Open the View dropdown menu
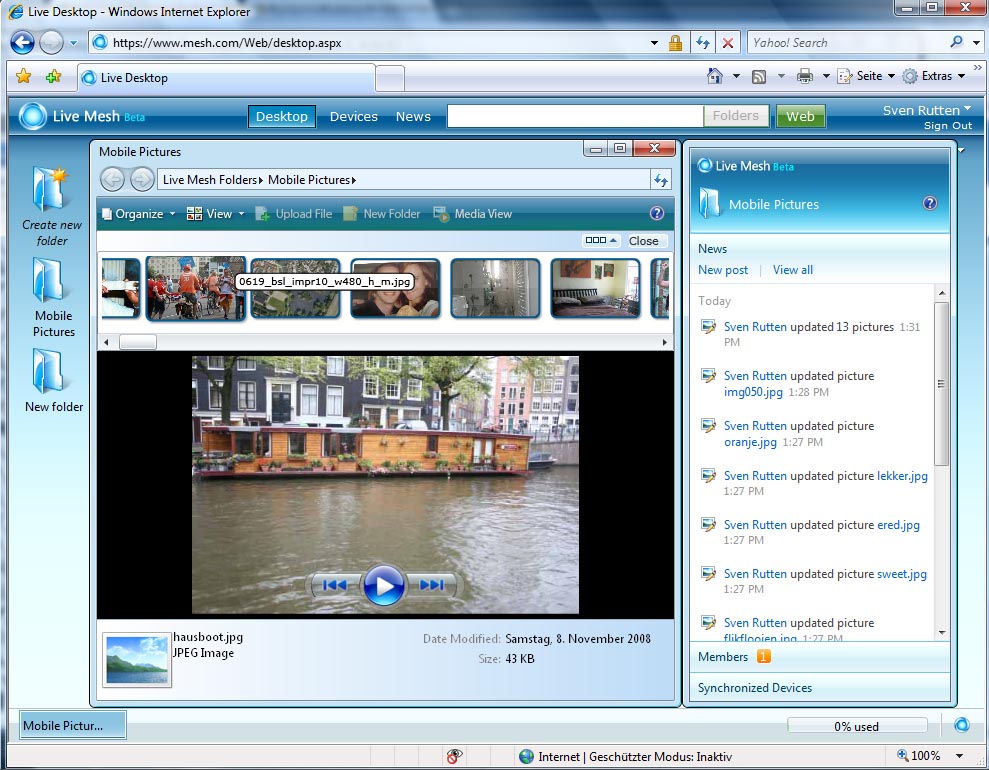 tap(215, 214)
